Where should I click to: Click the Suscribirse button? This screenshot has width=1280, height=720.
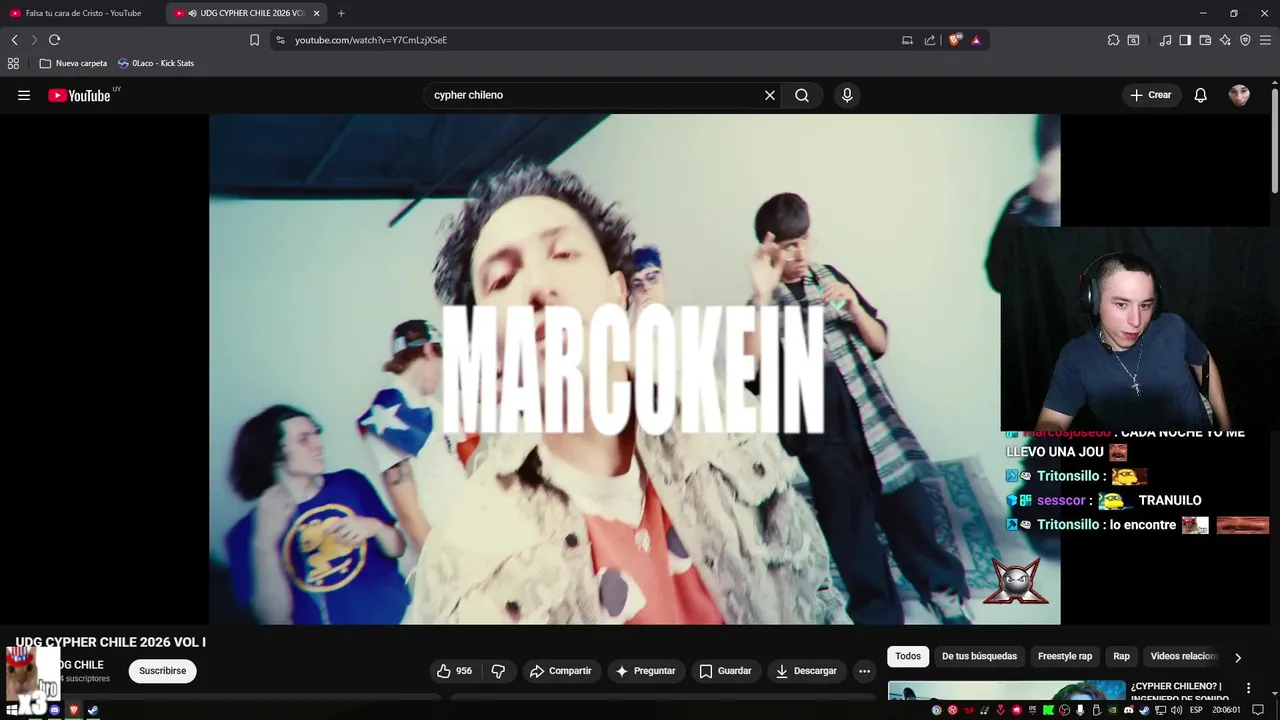(x=162, y=671)
